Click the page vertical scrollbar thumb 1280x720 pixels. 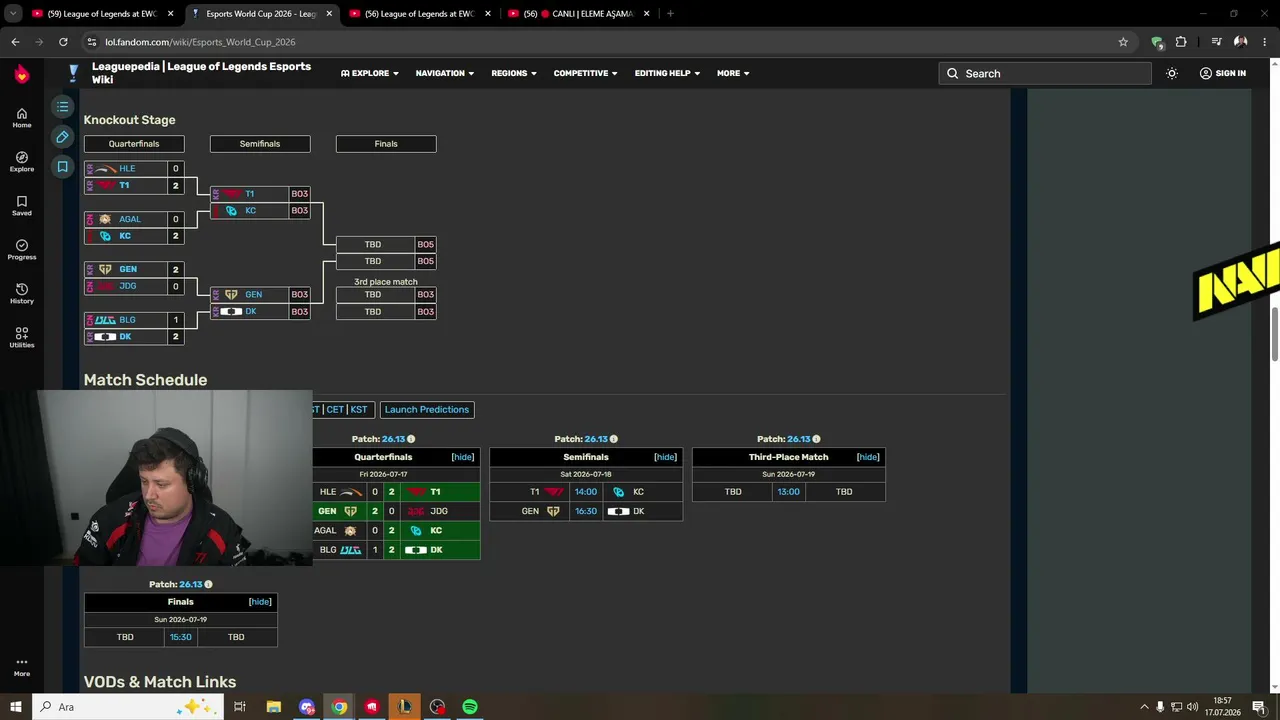[x=1274, y=335]
